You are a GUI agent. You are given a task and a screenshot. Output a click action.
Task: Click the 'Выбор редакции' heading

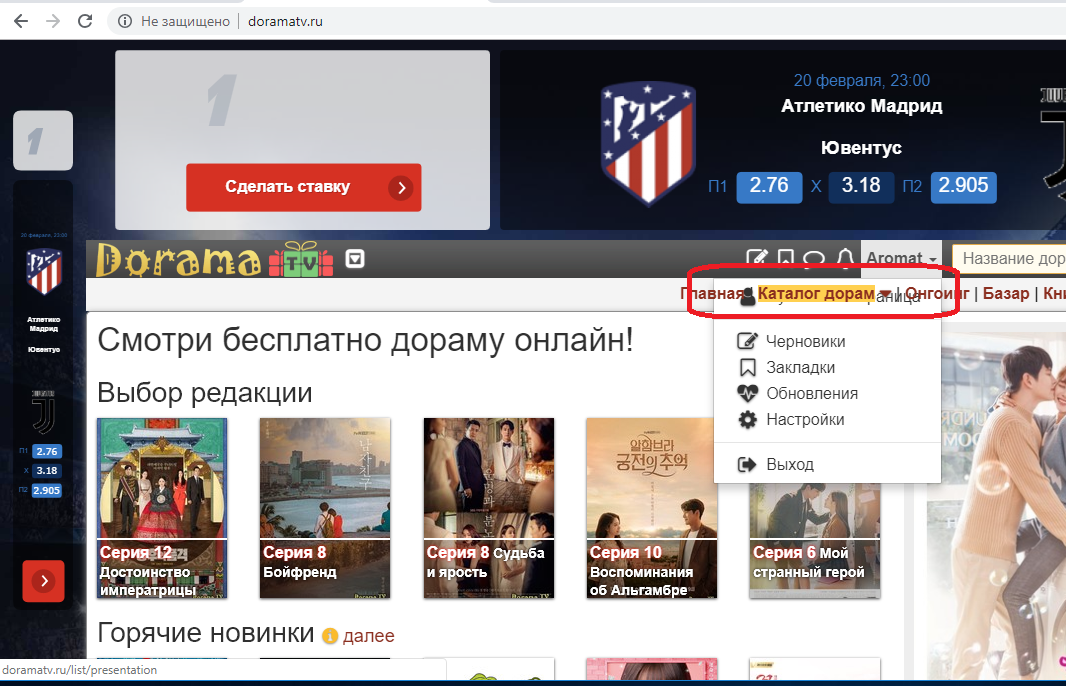[205, 393]
